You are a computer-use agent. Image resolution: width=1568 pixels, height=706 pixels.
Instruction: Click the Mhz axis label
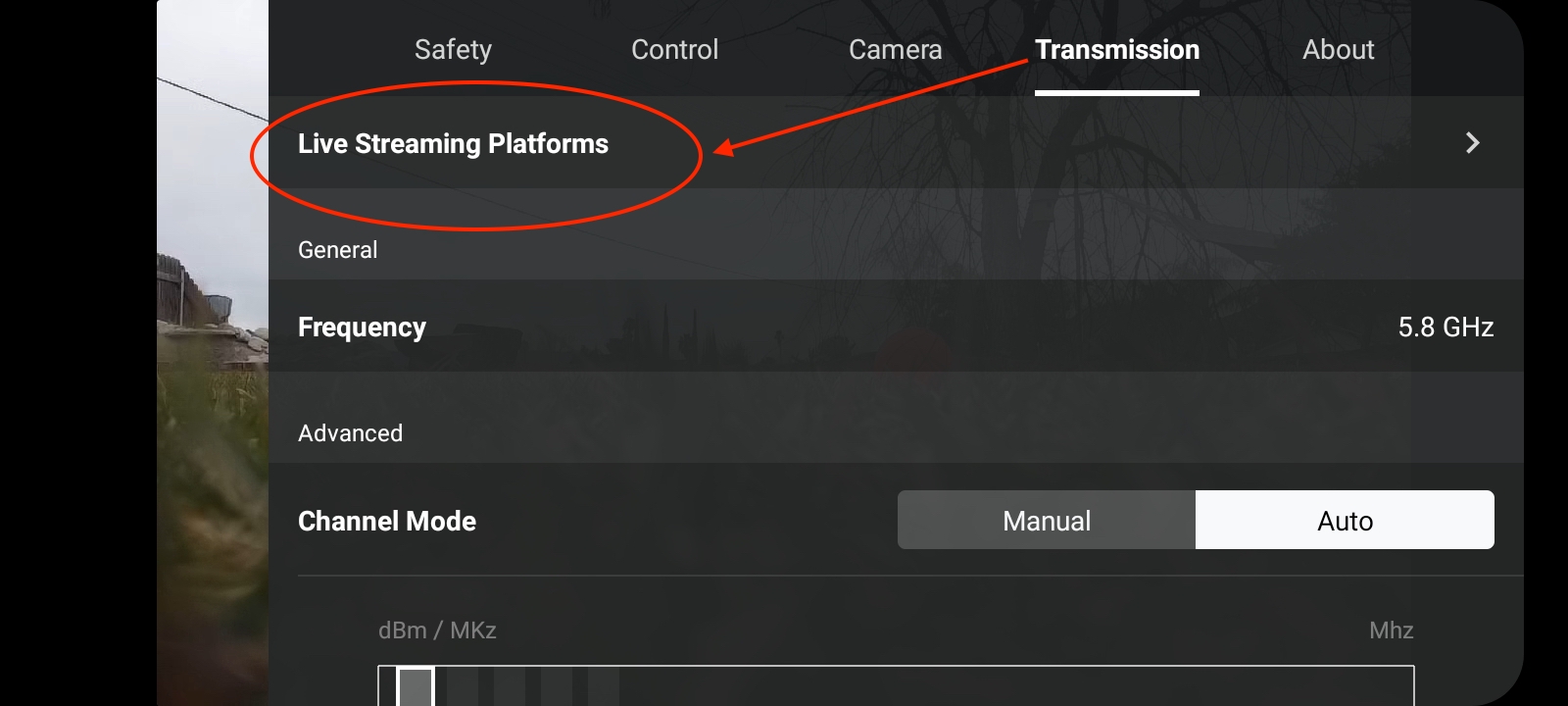1391,630
